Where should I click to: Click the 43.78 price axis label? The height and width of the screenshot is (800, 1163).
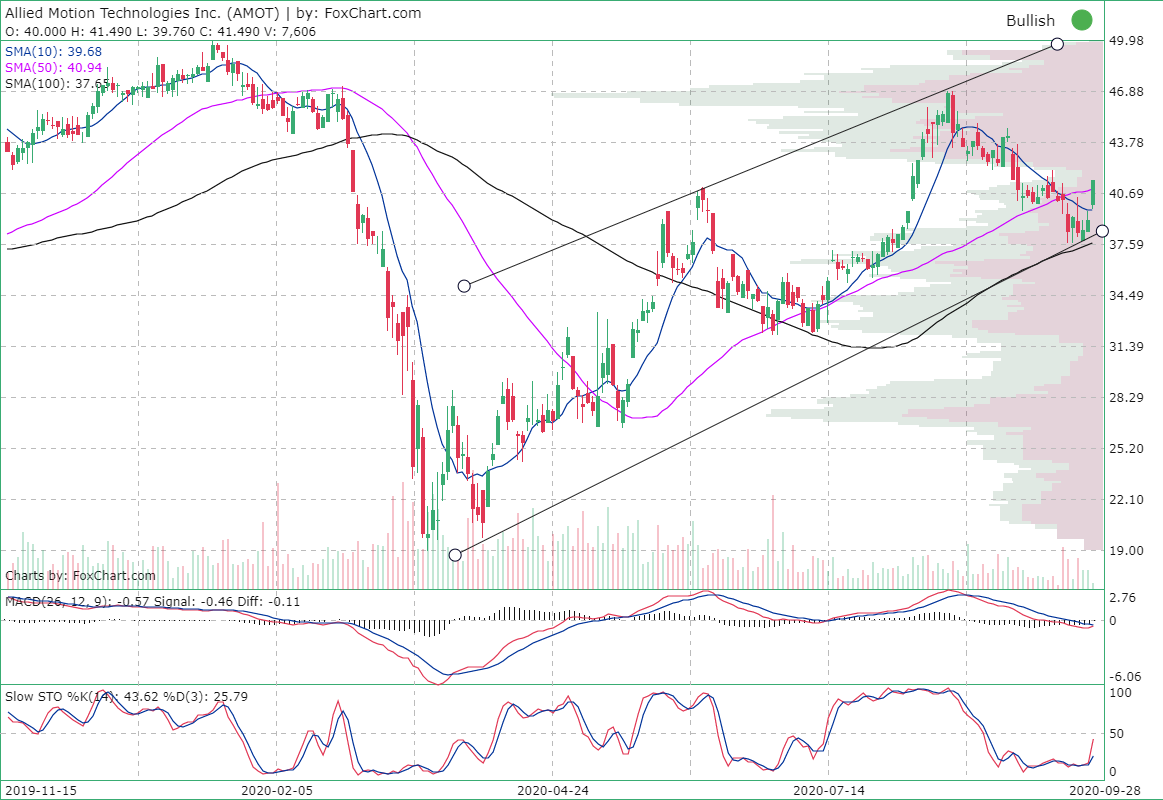point(1125,142)
